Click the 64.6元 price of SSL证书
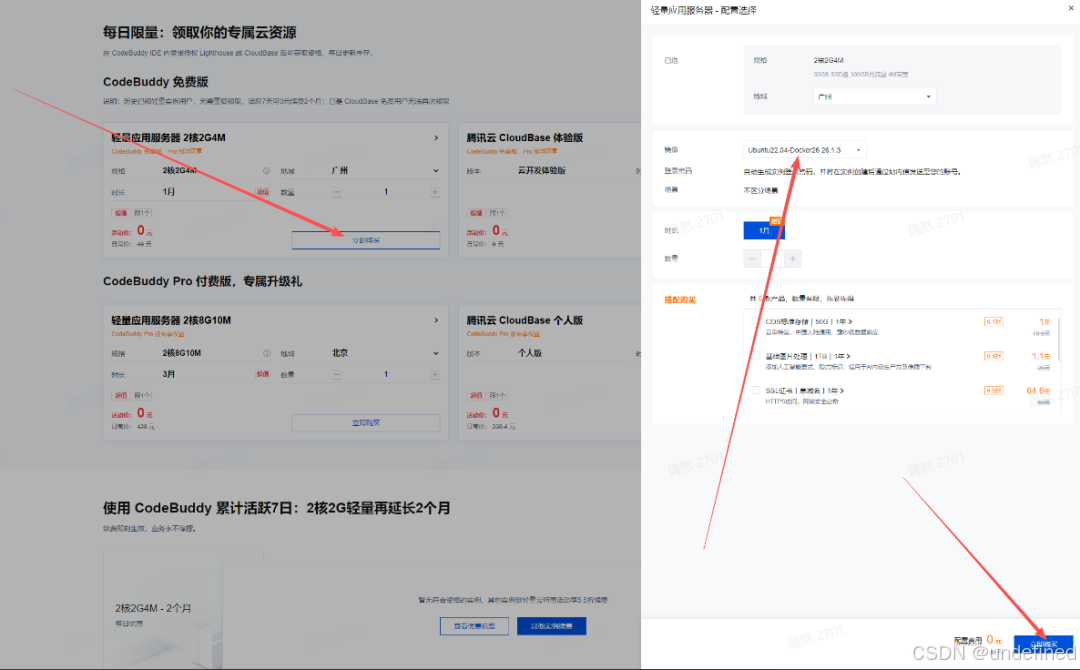The height and width of the screenshot is (670, 1080). 1038,390
